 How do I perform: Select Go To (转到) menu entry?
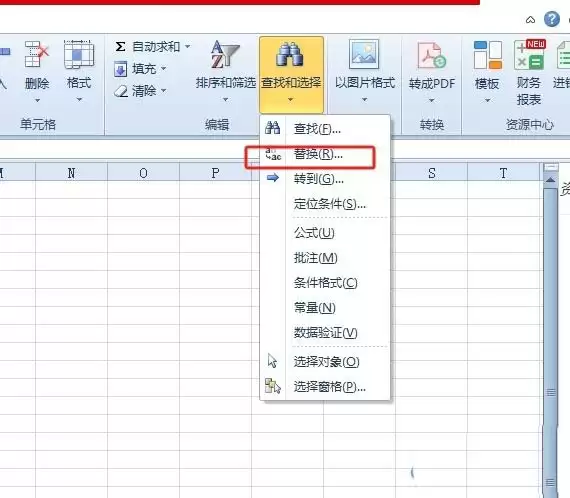click(x=319, y=179)
